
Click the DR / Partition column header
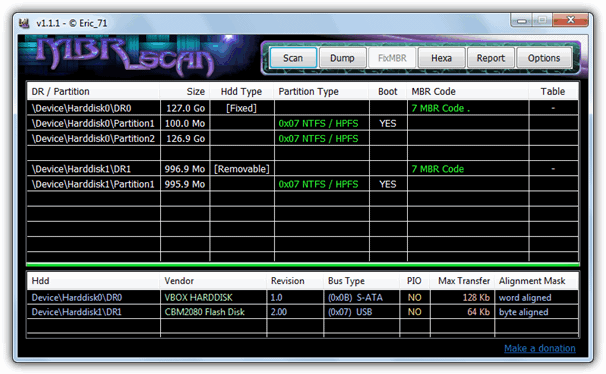coord(93,92)
